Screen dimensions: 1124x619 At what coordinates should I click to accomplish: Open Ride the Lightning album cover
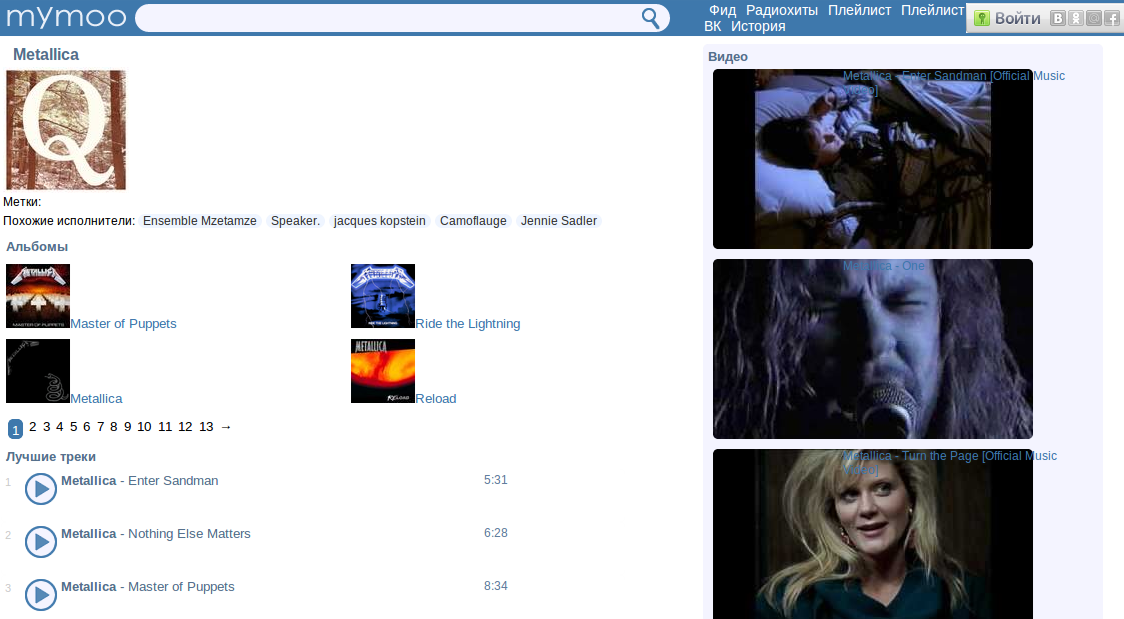pyautogui.click(x=383, y=296)
